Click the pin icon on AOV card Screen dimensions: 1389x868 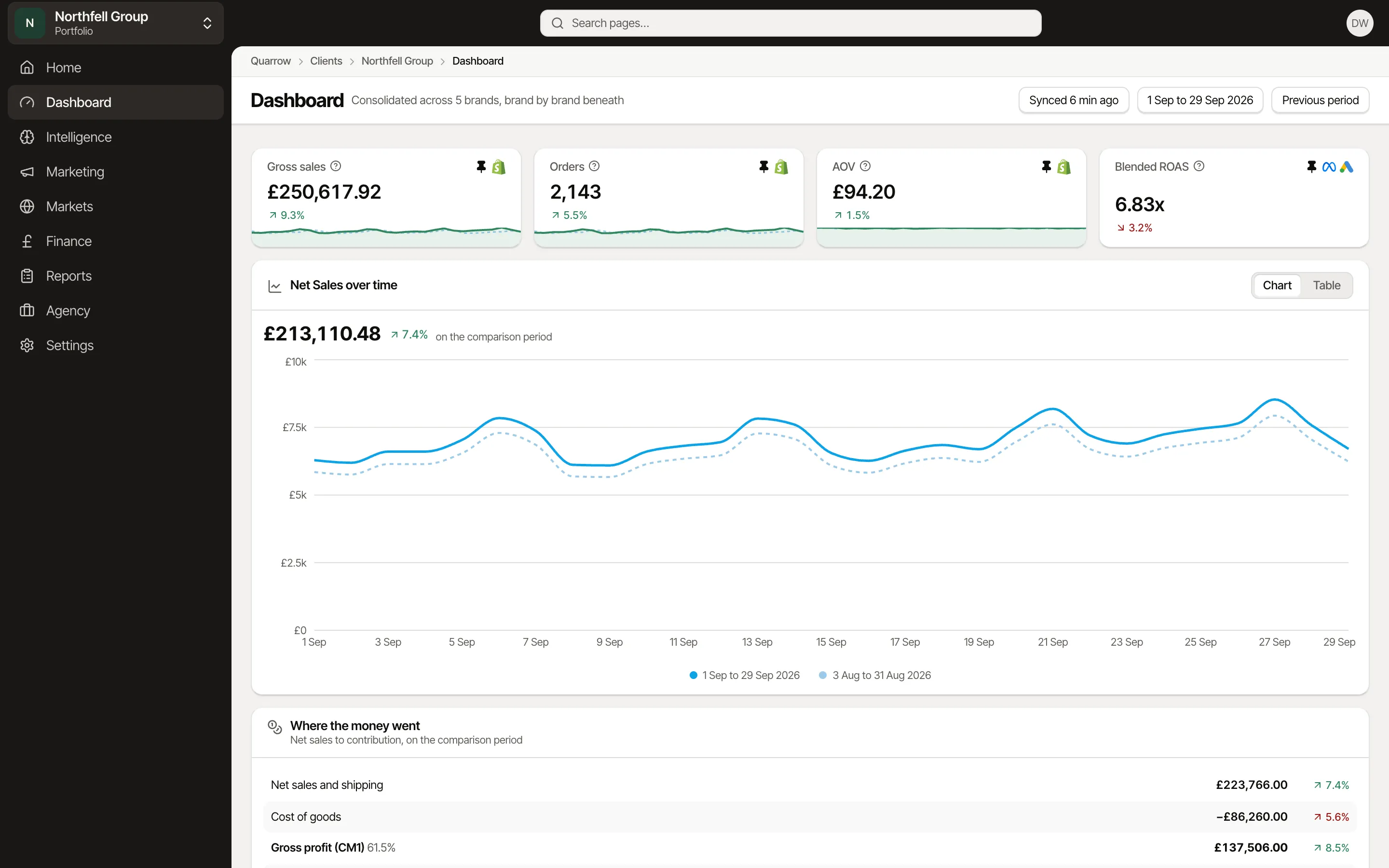(1047, 166)
